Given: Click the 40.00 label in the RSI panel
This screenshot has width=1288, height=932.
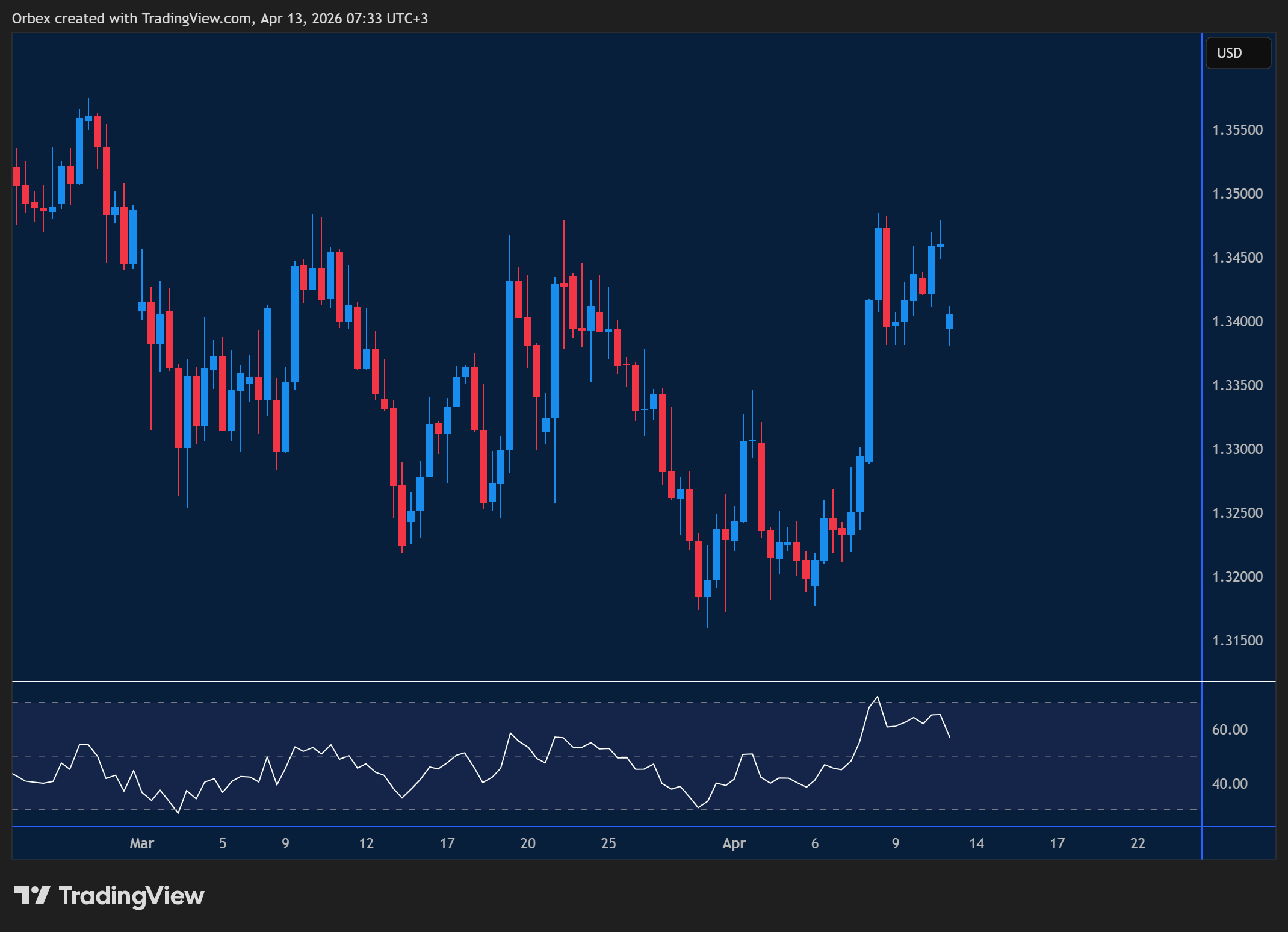Looking at the screenshot, I should point(1229,783).
